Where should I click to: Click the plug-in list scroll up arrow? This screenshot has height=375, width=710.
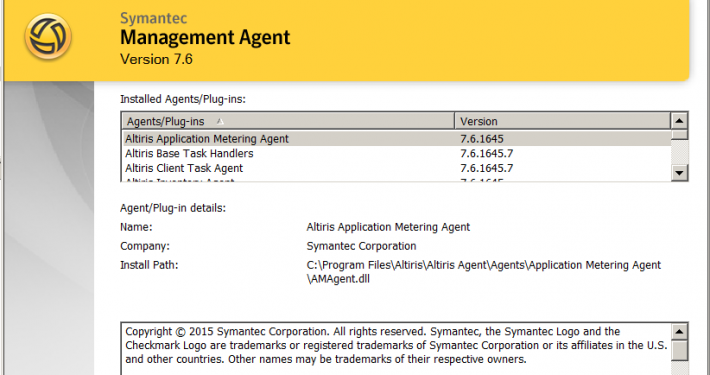pyautogui.click(x=679, y=121)
